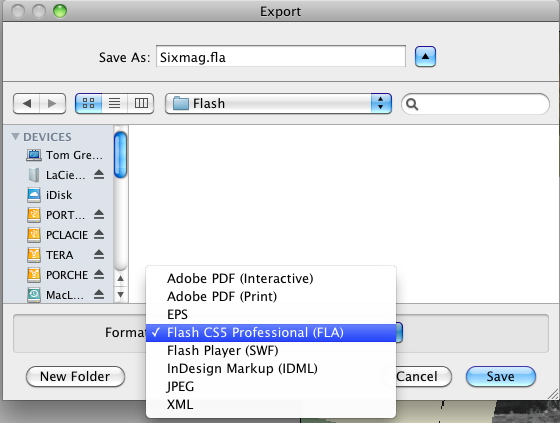Click the Save button
The width and height of the screenshot is (560, 423).
point(501,377)
